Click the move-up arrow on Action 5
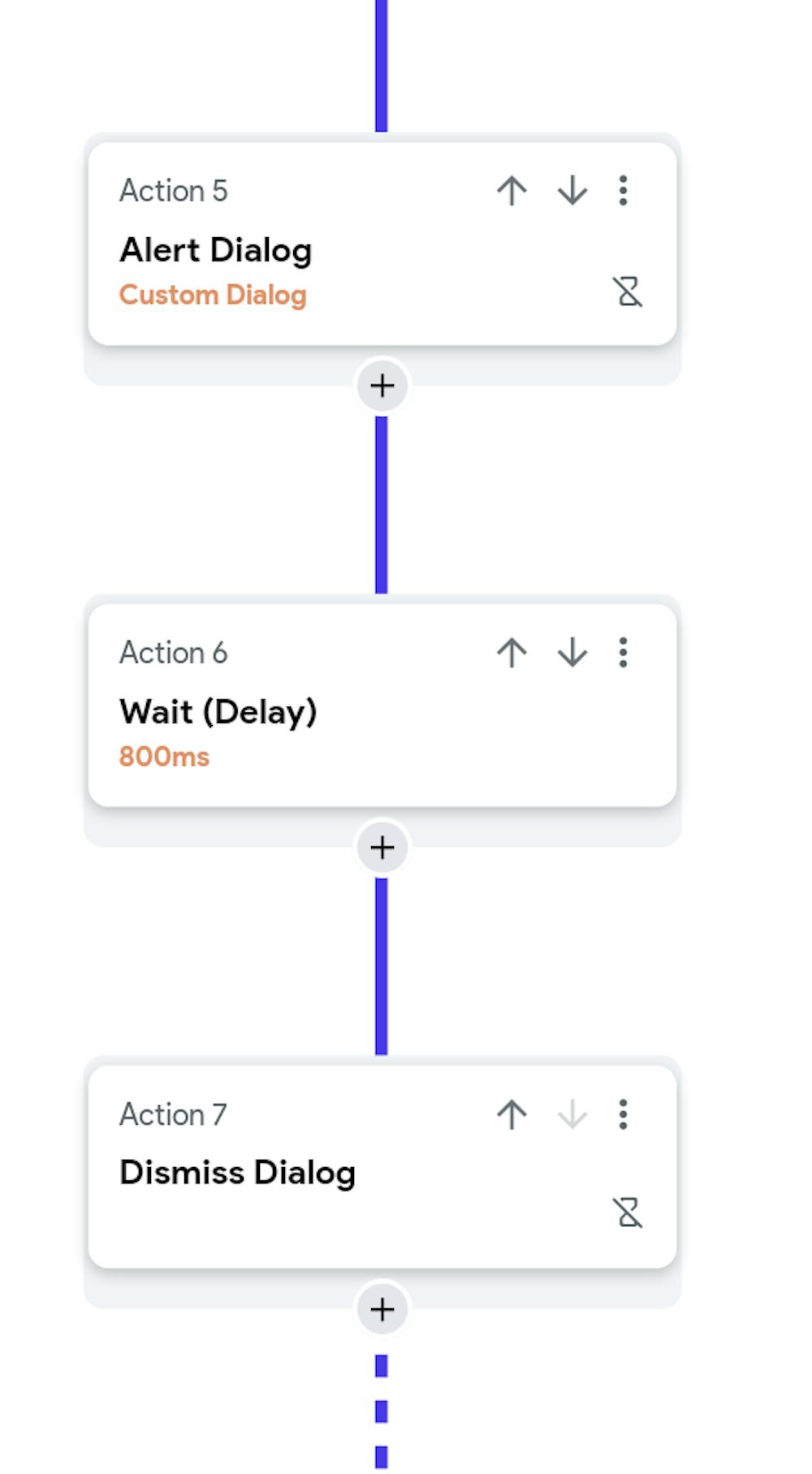 pyautogui.click(x=511, y=191)
